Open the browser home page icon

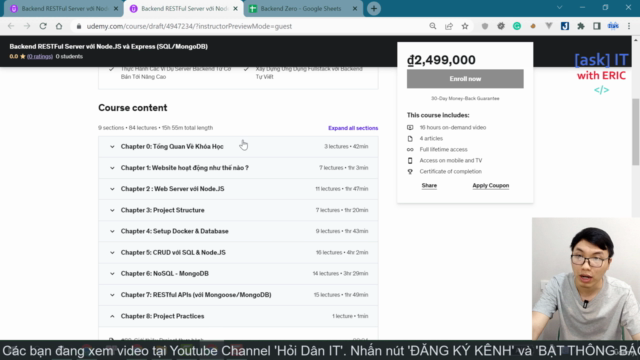point(59,26)
